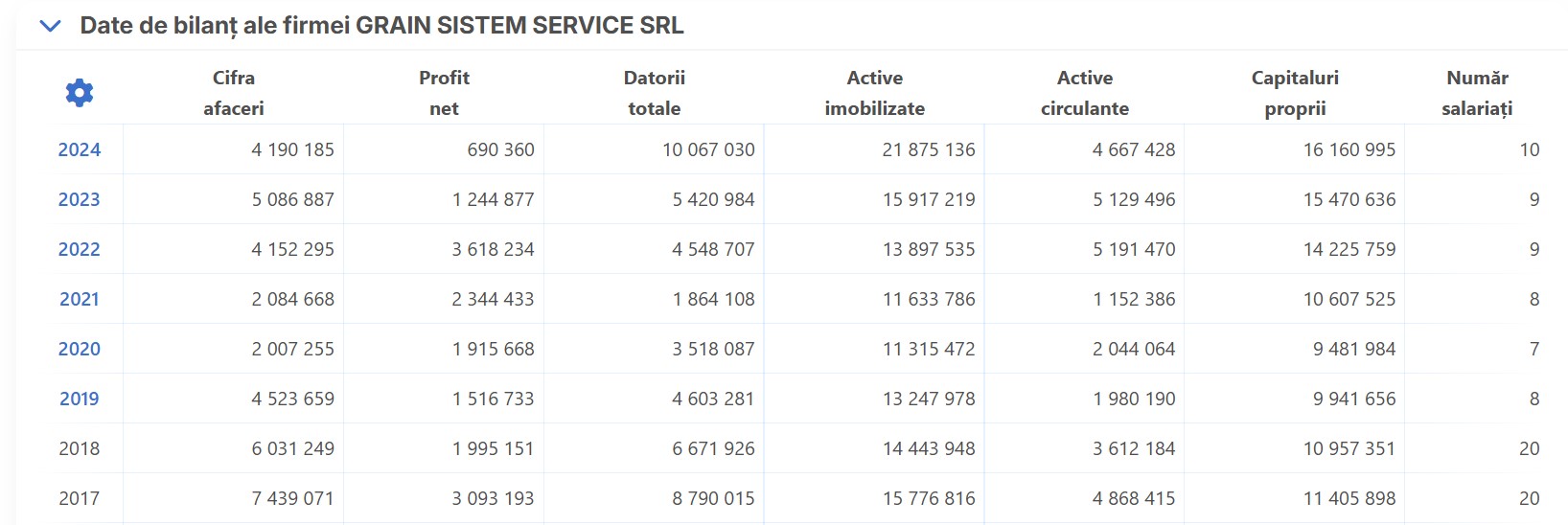Select net profit value 1 995 151
This screenshot has height=525, width=1568.
pyautogui.click(x=494, y=448)
